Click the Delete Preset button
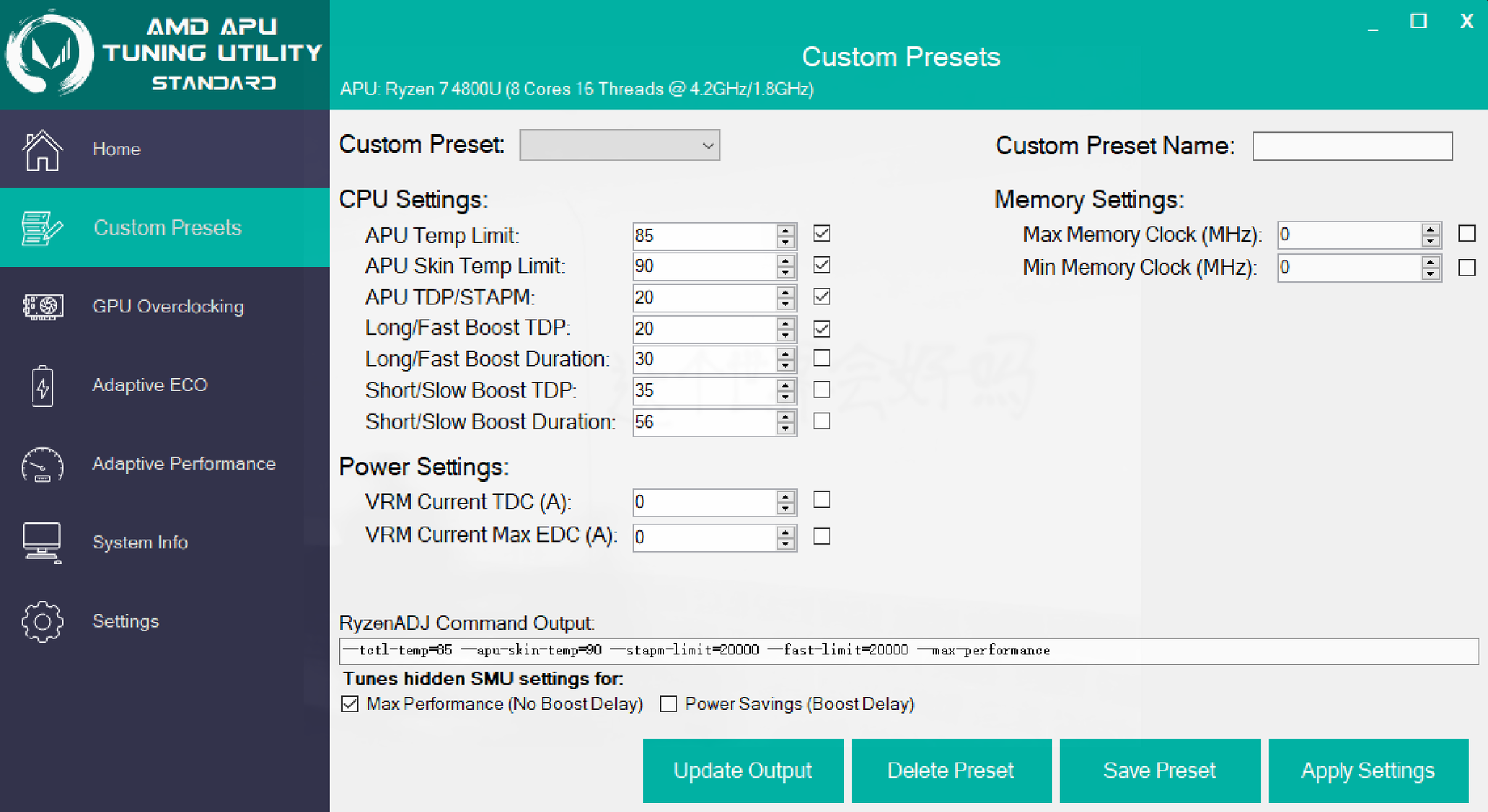1488x812 pixels. point(951,771)
